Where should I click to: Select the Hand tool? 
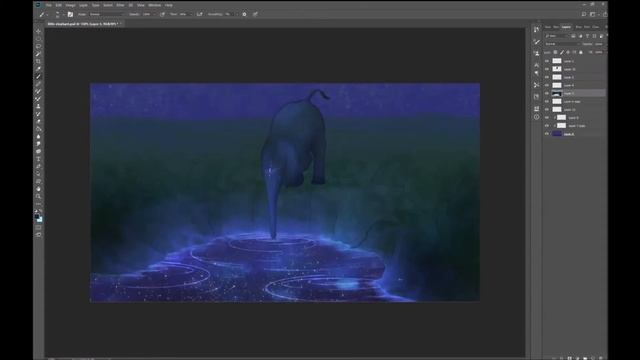click(39, 189)
